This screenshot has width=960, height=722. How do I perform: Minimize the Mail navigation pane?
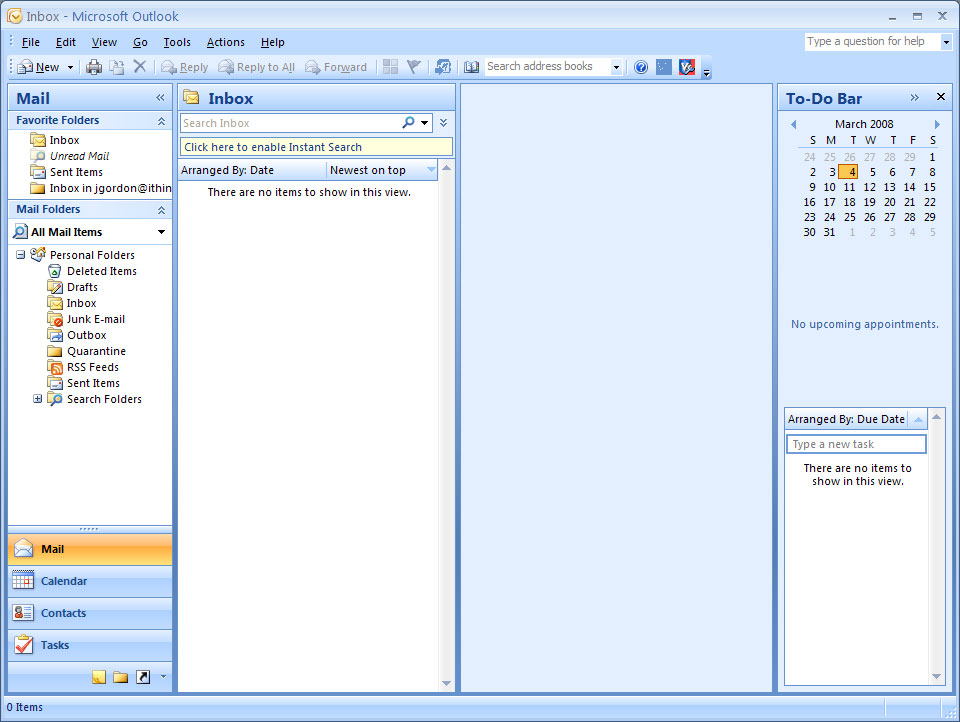tap(160, 97)
